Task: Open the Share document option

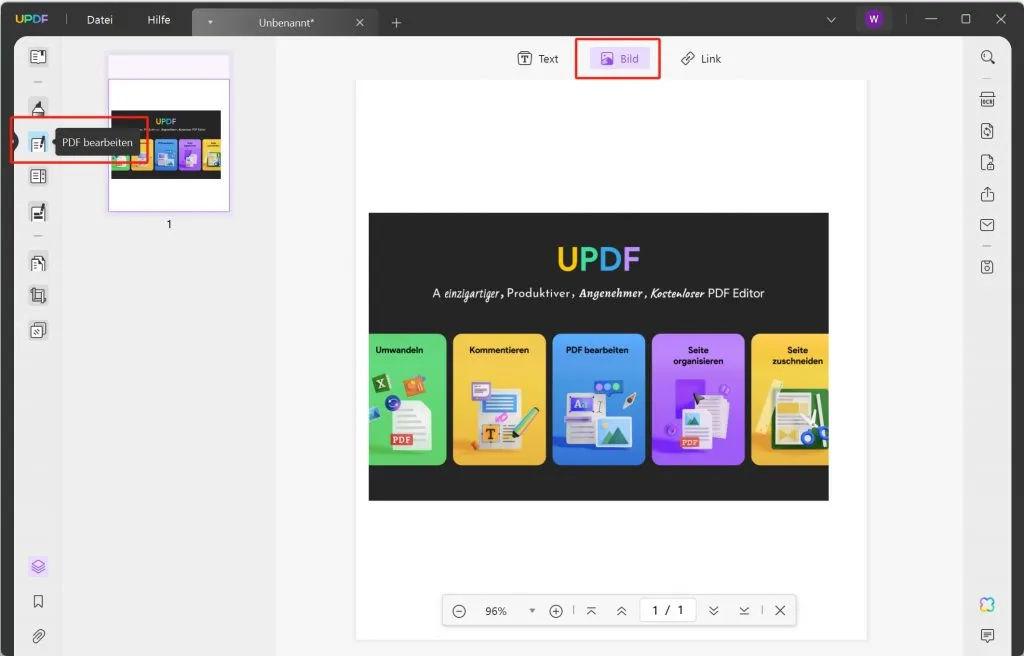Action: click(x=987, y=194)
